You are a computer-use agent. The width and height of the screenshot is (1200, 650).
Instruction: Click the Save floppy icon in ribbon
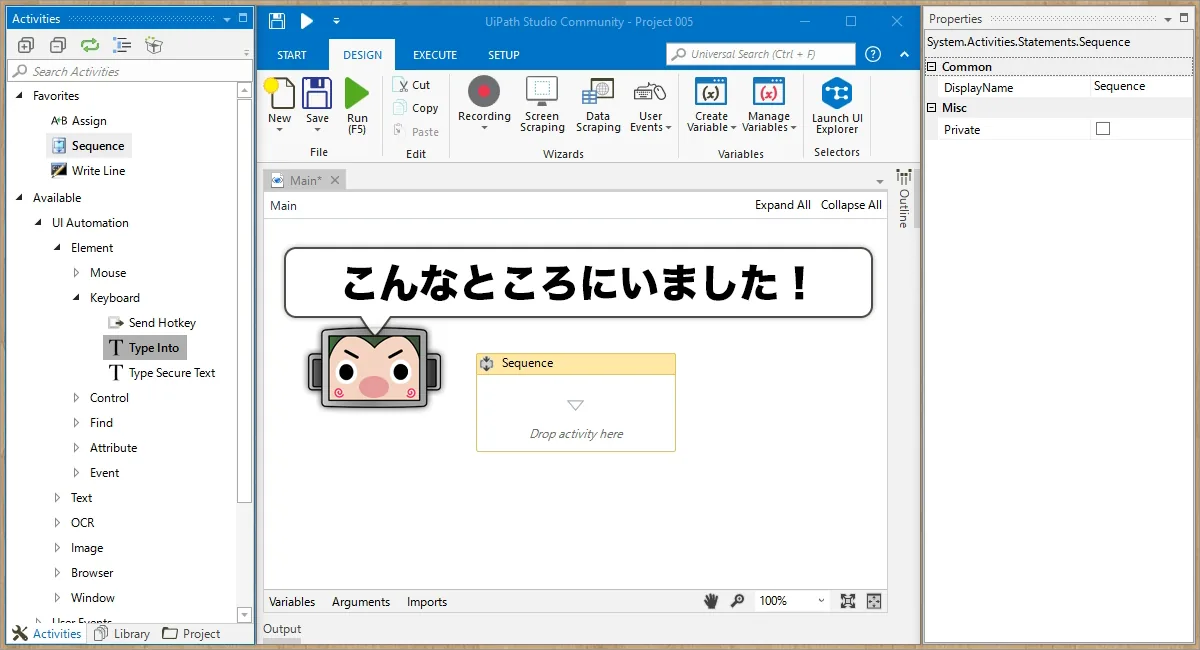pyautogui.click(x=317, y=93)
